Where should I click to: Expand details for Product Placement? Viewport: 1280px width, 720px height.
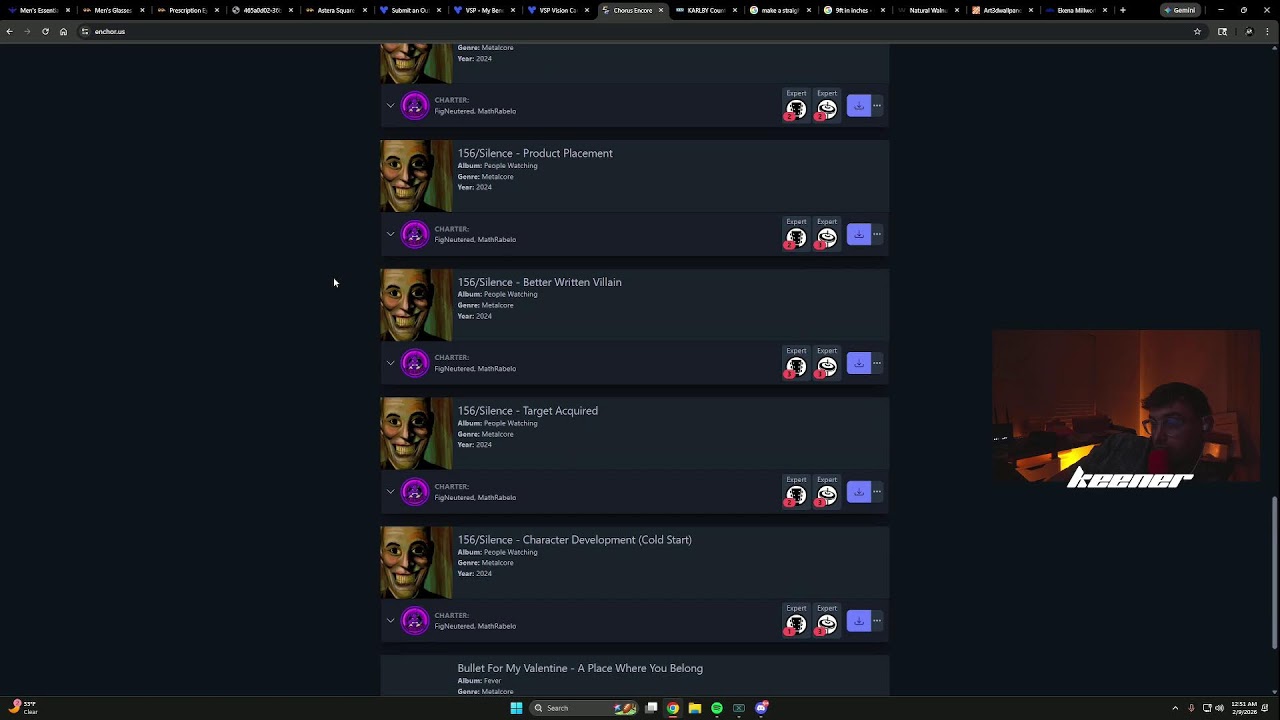coord(391,234)
